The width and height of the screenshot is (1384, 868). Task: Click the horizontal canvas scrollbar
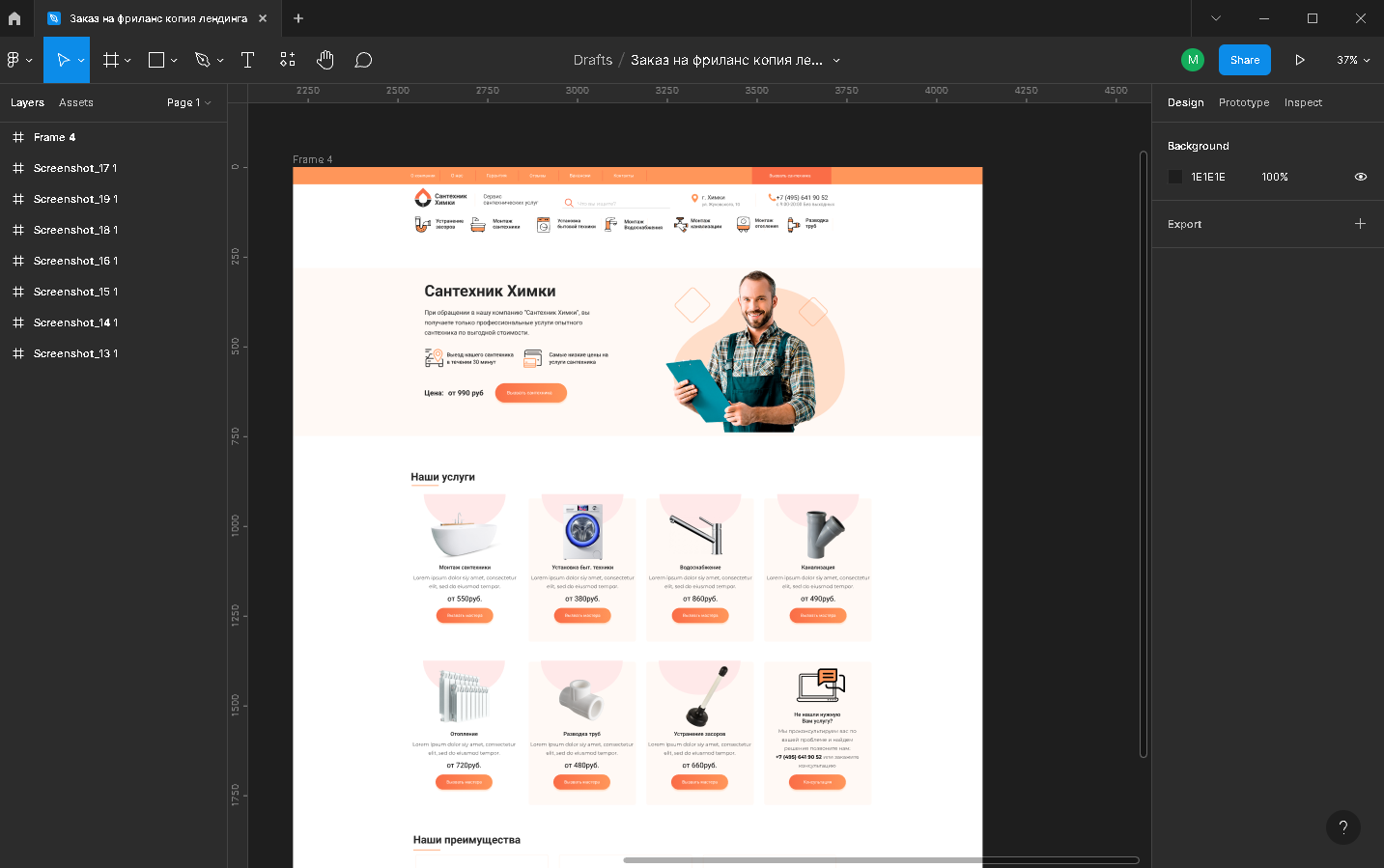881,859
